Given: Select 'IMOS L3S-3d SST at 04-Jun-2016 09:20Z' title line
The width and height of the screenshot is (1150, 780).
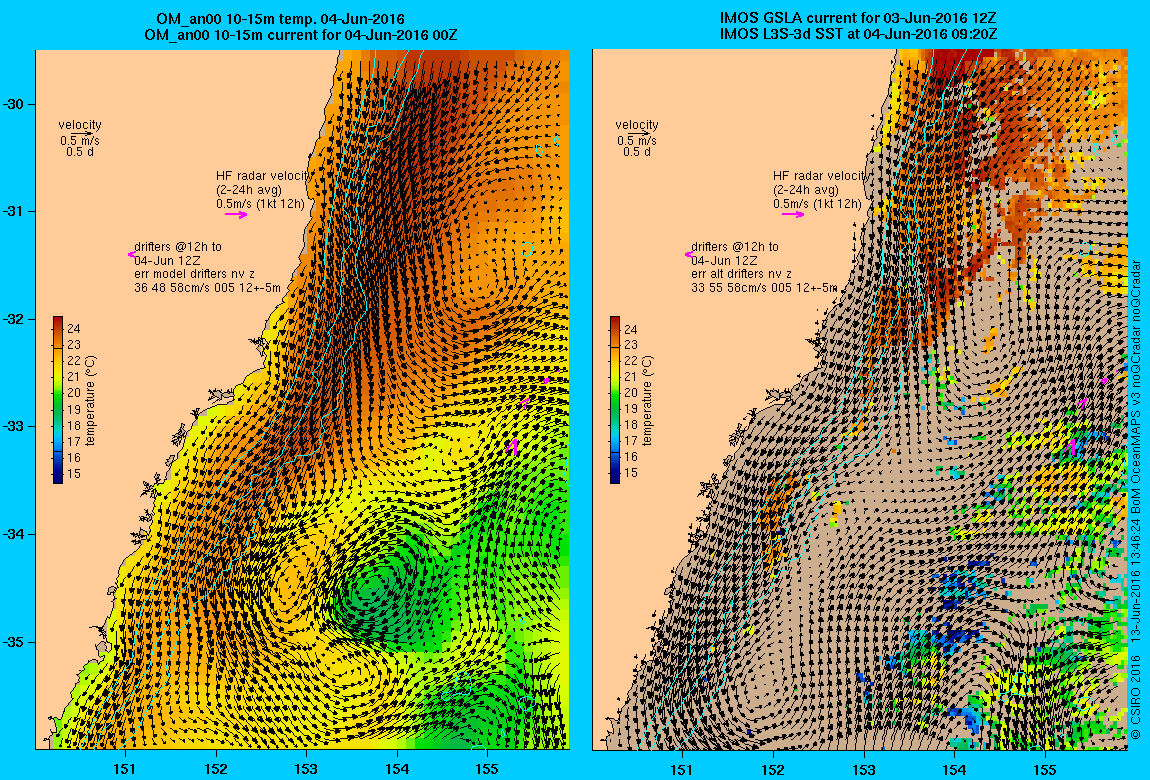Looking at the screenshot, I should [x=858, y=34].
